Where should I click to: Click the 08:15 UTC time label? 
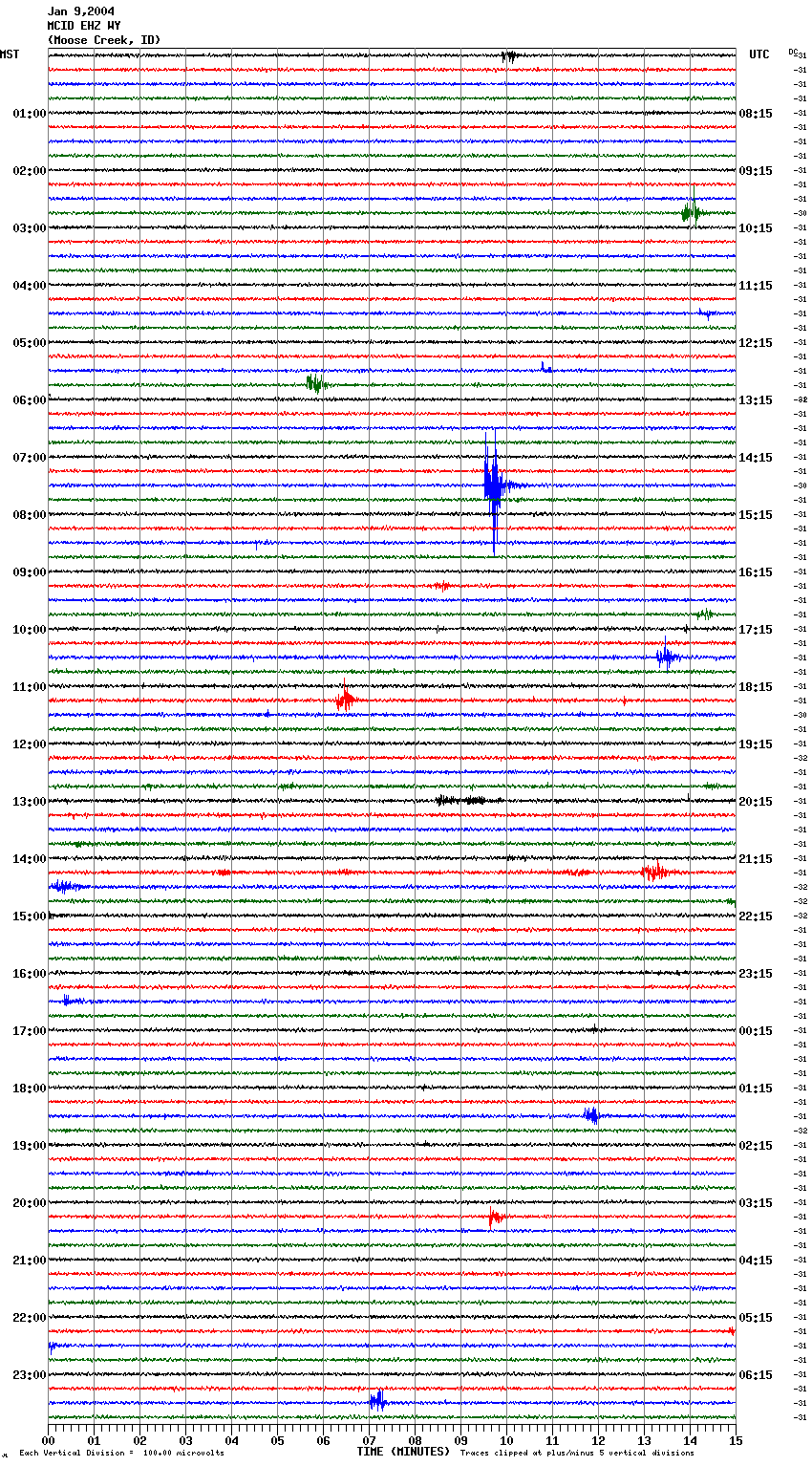click(756, 114)
